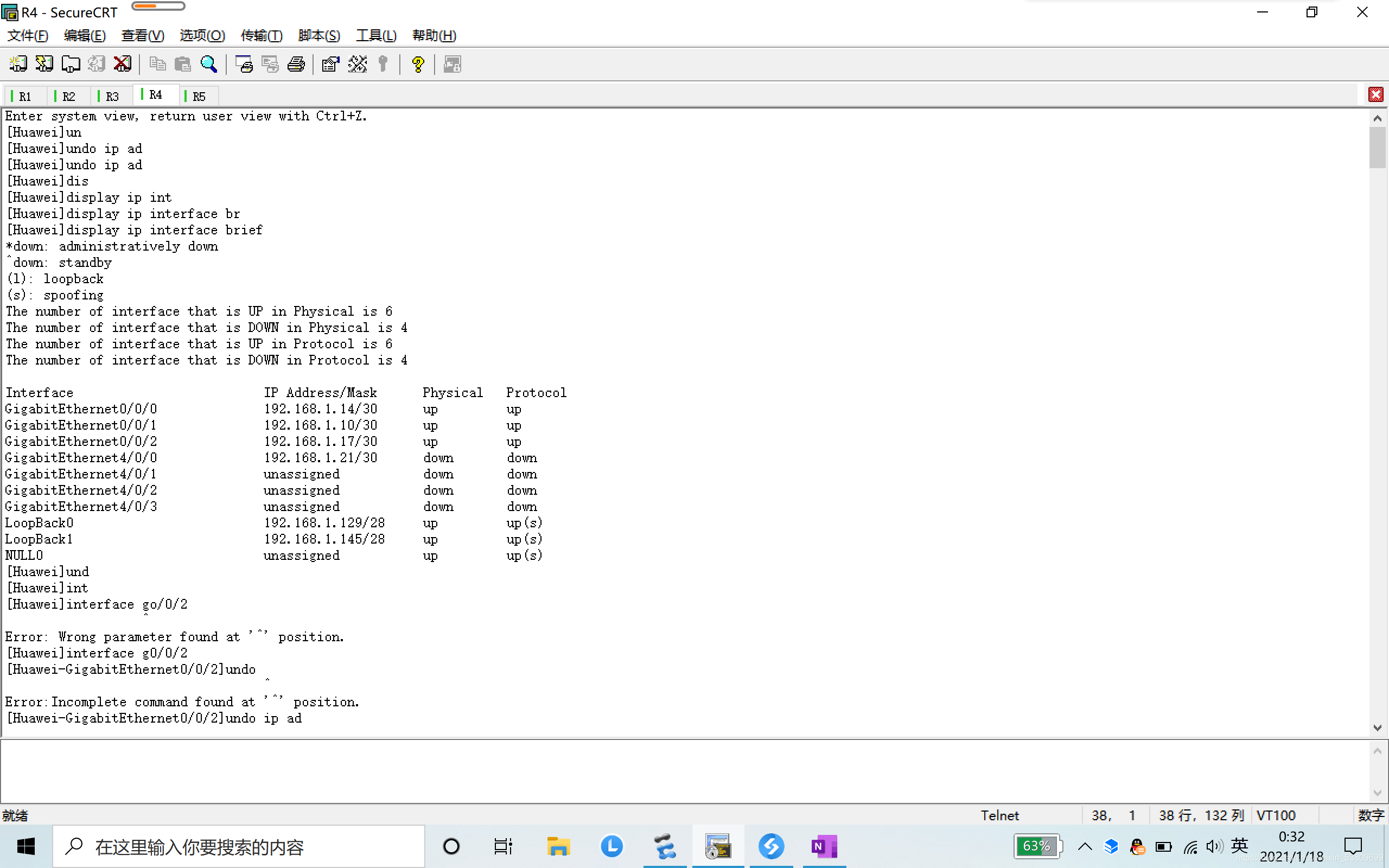Open the 传输(T) menu
Screen dimensions: 1389x868
[261, 36]
